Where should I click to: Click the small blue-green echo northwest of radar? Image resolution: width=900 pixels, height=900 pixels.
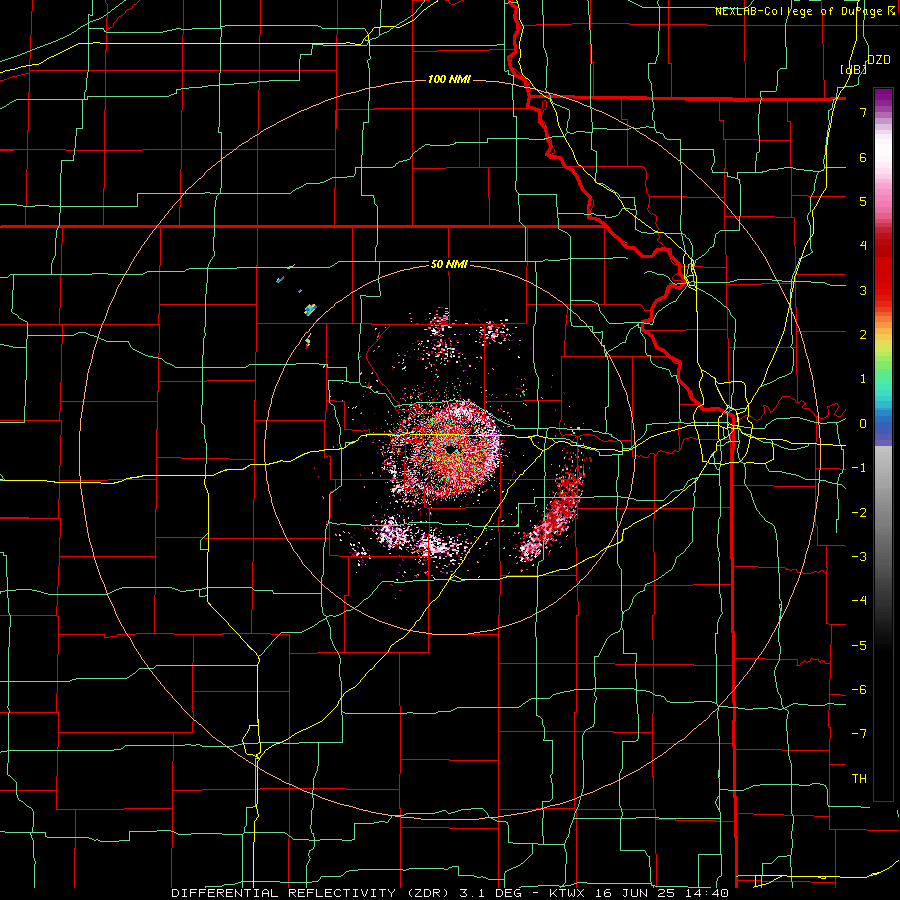(311, 309)
